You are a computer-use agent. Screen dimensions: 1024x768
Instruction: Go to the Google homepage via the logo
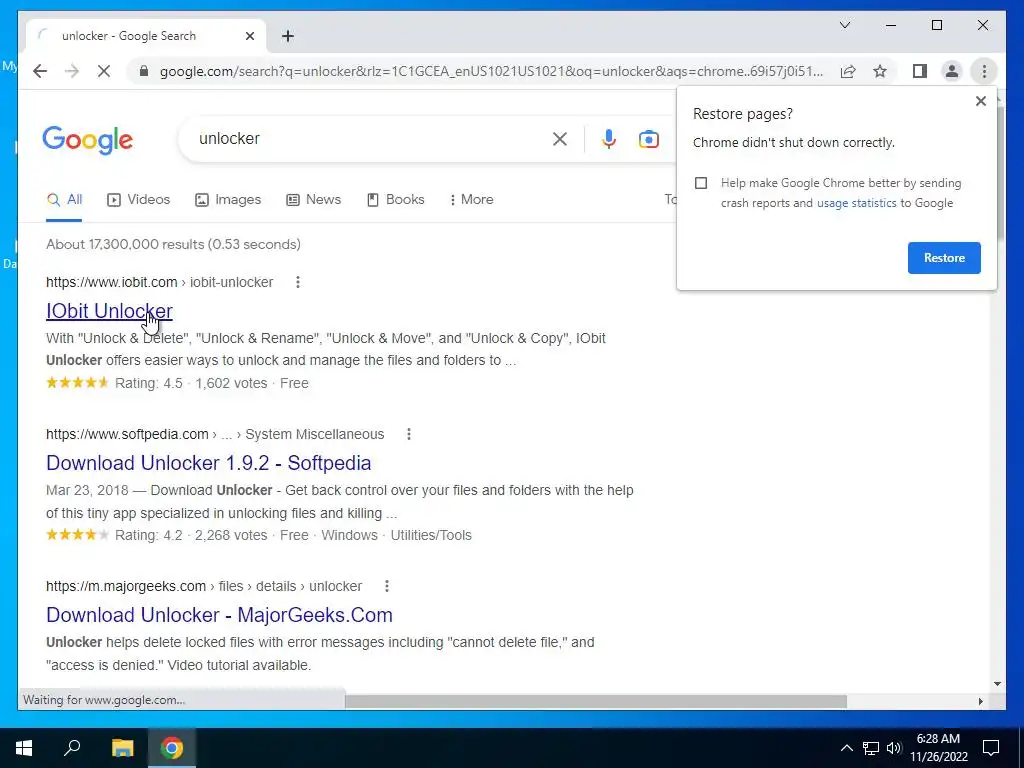coord(88,140)
